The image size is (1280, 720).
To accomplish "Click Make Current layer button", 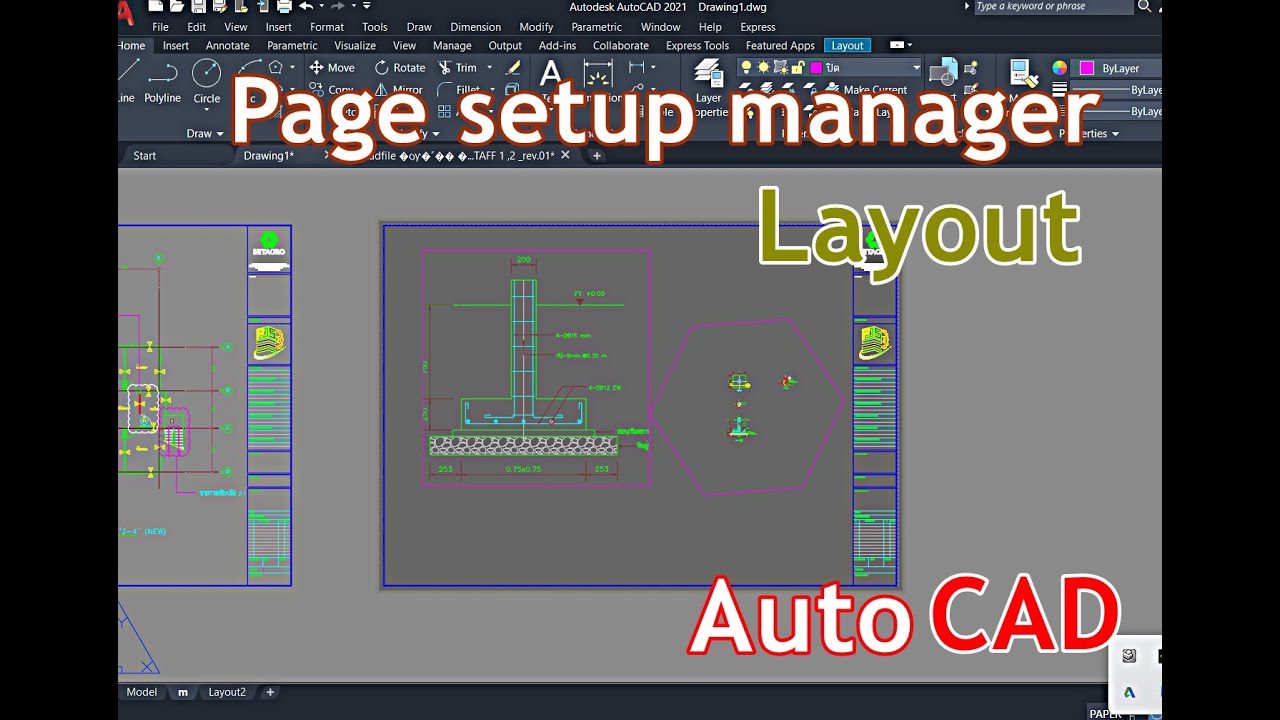I will tap(866, 90).
